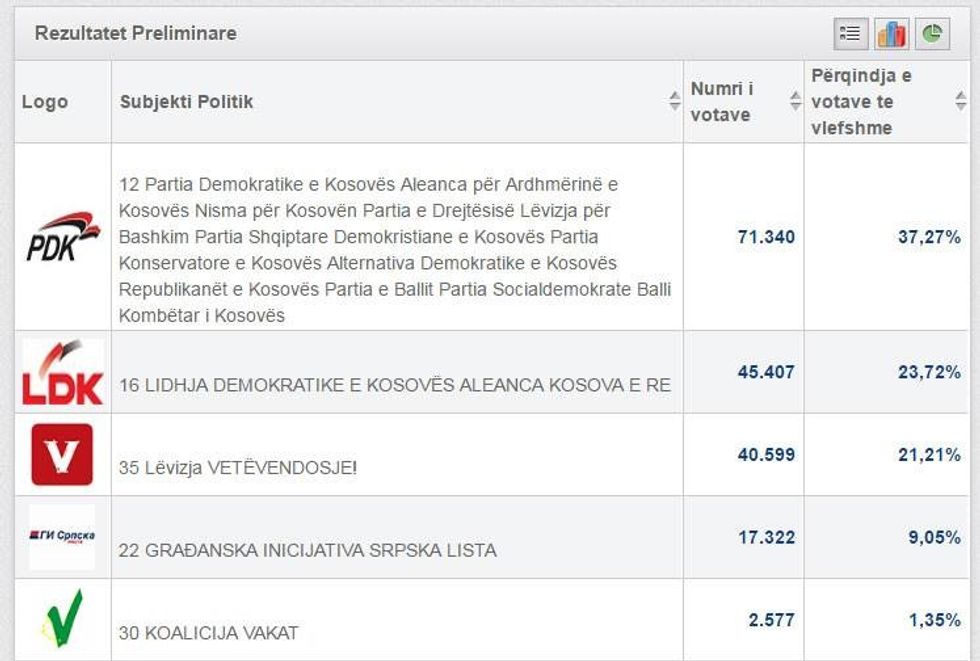Show results as bar chart
The image size is (980, 661).
click(x=891, y=34)
